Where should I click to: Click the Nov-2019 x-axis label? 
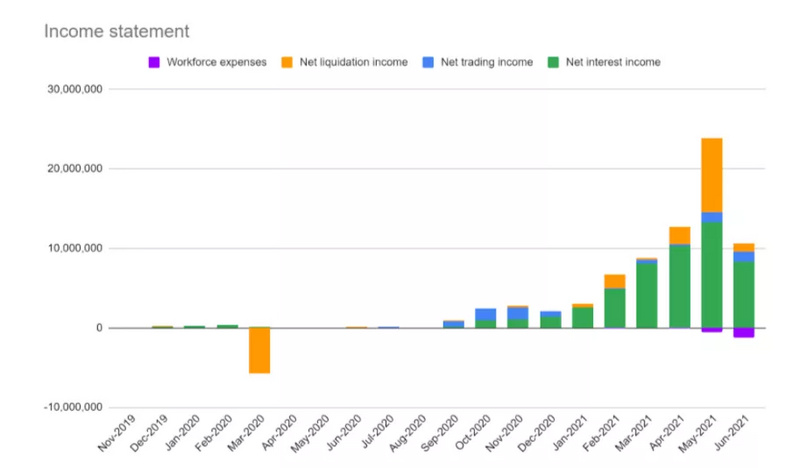point(117,433)
